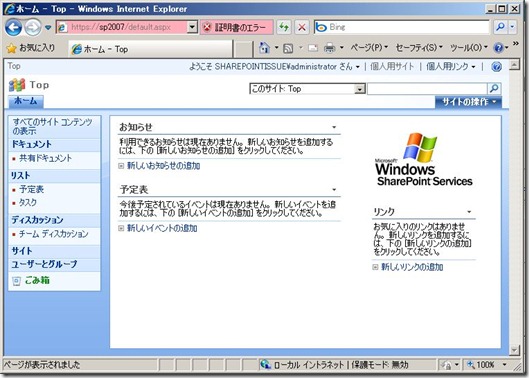Expand the toolbar overflow chevron
Viewport: 529px width, 378px height.
pyautogui.click(x=516, y=44)
